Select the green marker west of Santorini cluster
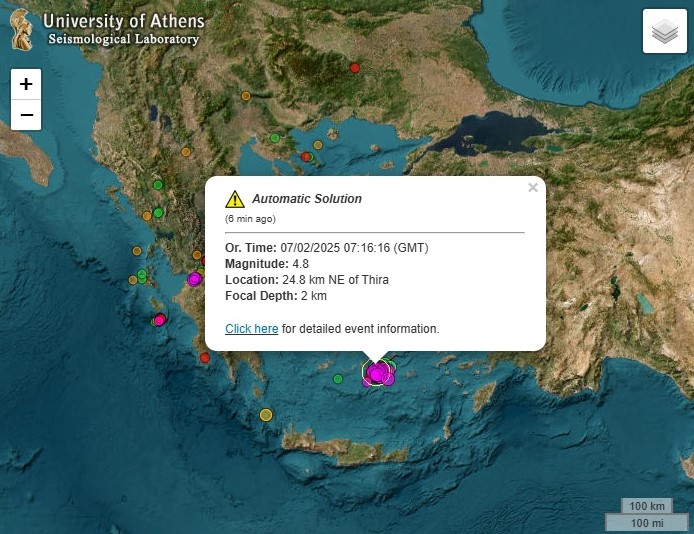This screenshot has height=534, width=694. [x=338, y=379]
